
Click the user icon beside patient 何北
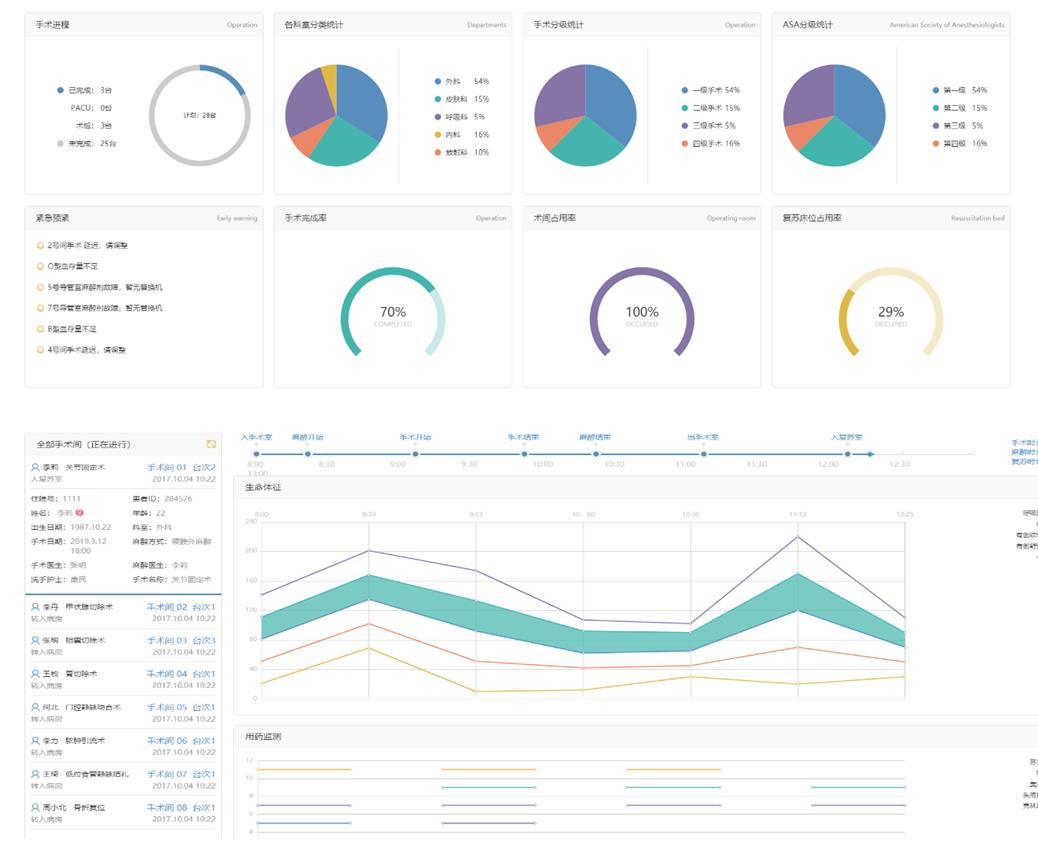36,707
